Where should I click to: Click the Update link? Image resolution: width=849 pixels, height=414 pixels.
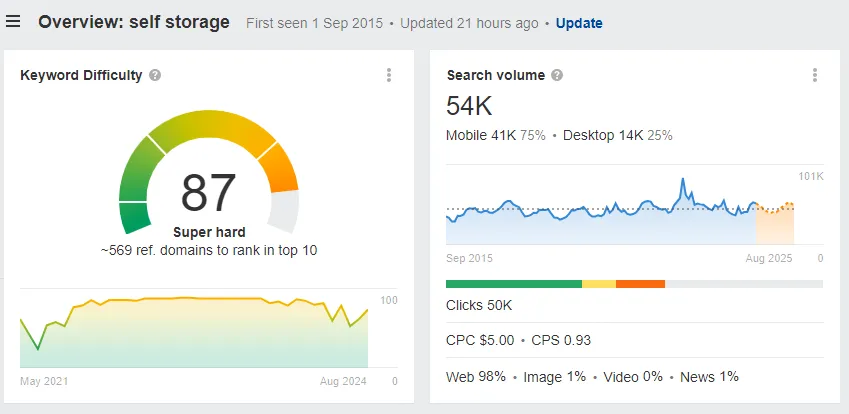579,23
